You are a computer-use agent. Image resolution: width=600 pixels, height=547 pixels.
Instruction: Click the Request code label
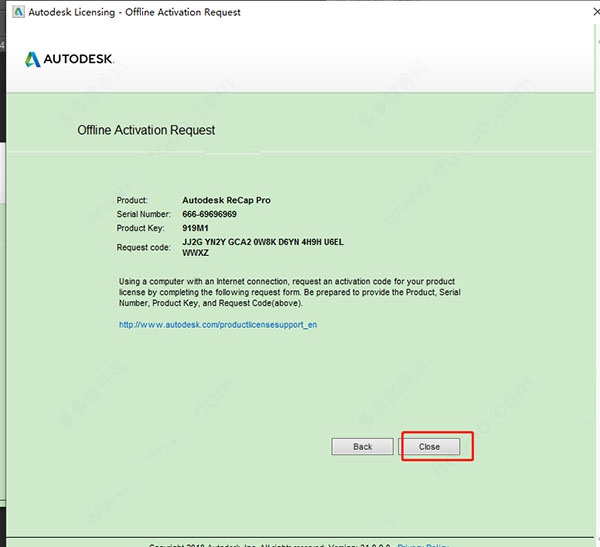pos(143,247)
